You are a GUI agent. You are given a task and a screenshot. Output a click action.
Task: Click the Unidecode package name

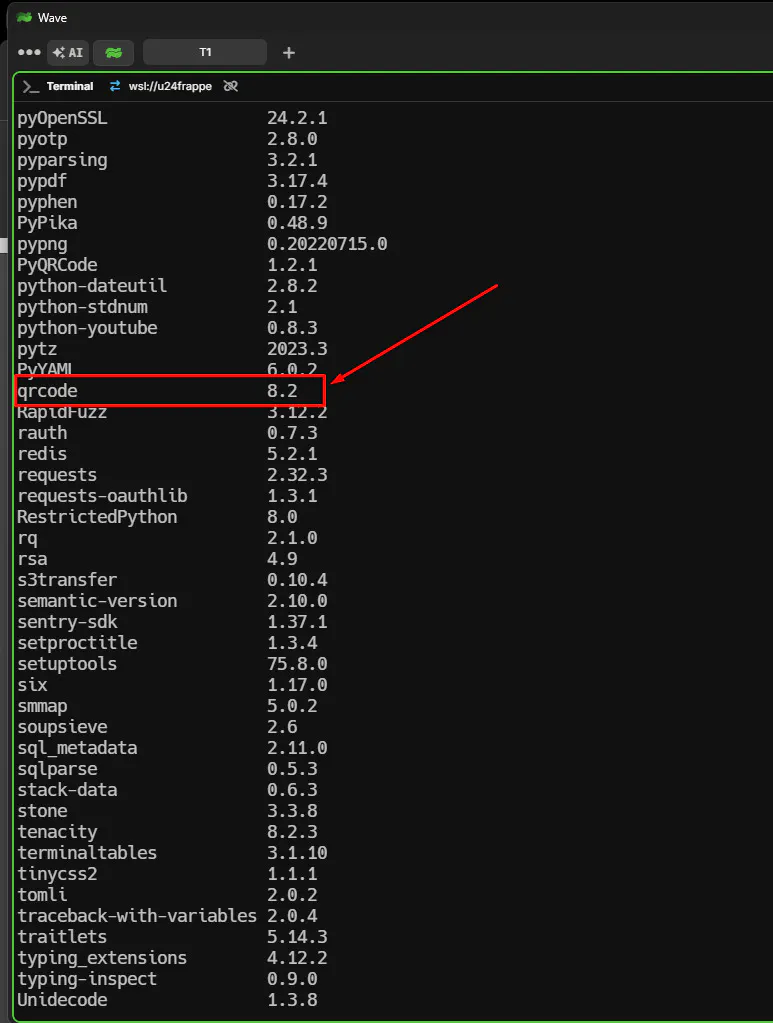[x=63, y=1000]
